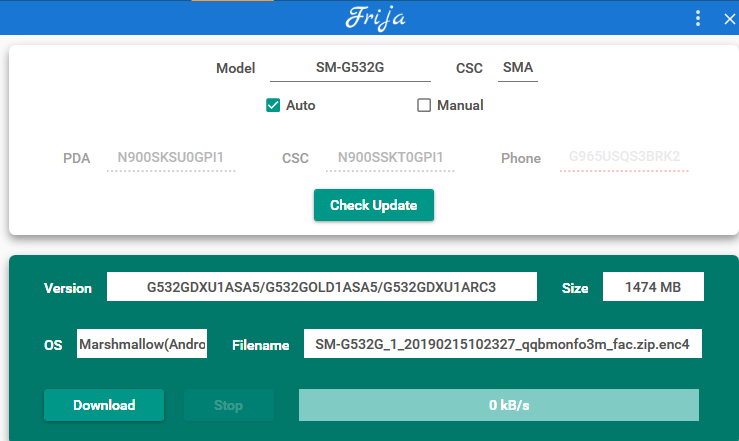Click the Phone label
The image size is (739, 441).
pyautogui.click(x=521, y=158)
